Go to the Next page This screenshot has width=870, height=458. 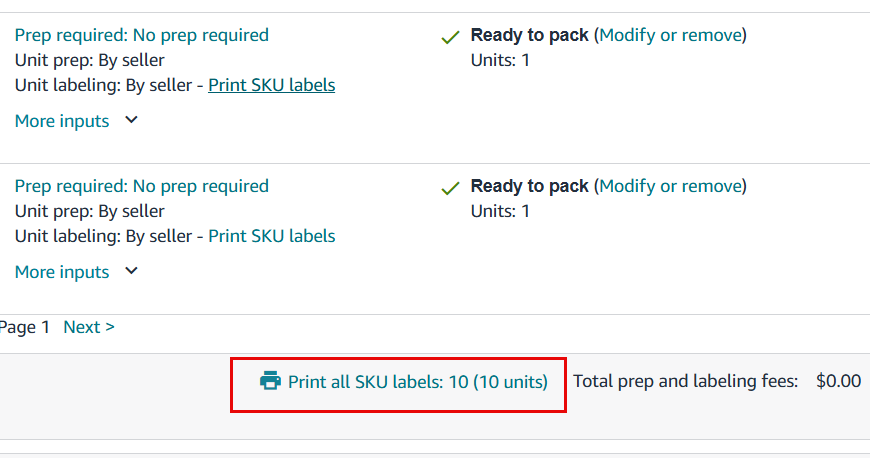[x=89, y=327]
